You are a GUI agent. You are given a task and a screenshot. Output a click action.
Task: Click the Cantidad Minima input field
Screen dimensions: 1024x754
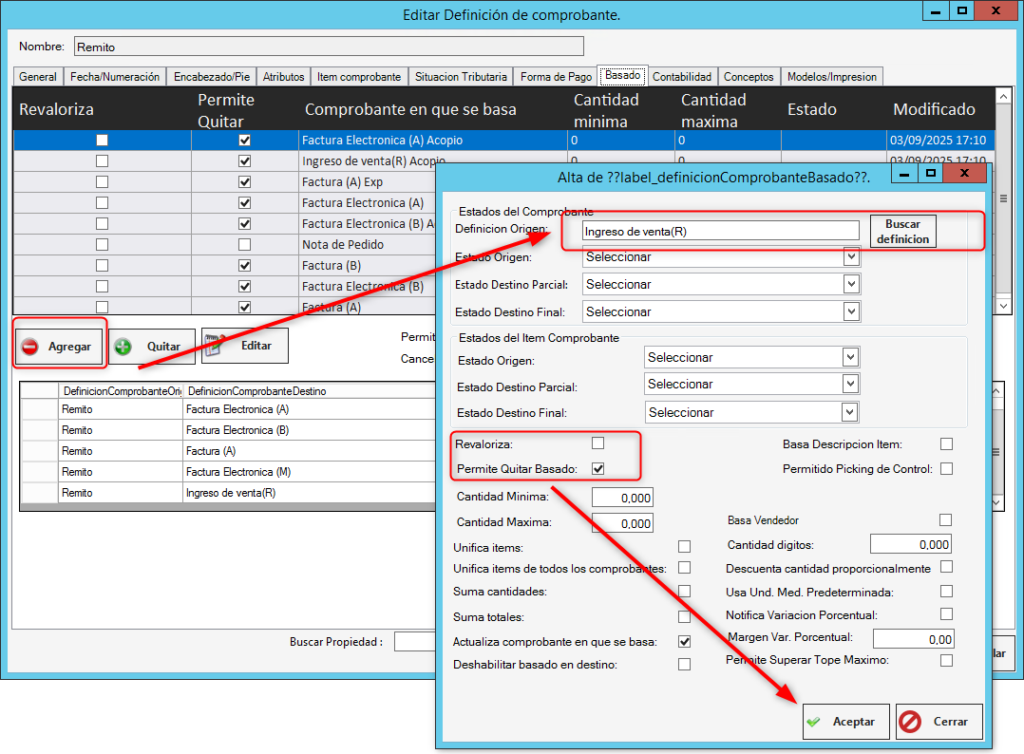(x=622, y=497)
